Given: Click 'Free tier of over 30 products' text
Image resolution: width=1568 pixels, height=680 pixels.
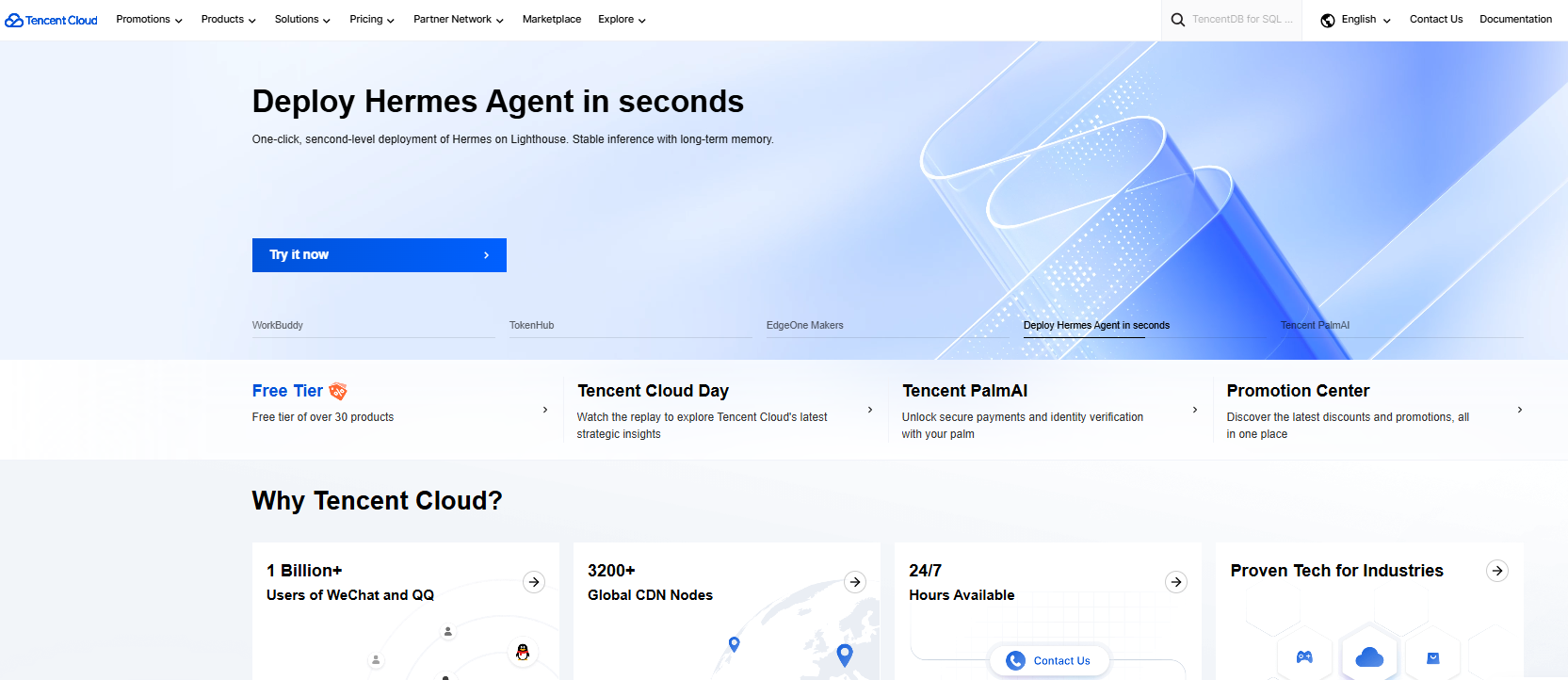Looking at the screenshot, I should (x=323, y=417).
